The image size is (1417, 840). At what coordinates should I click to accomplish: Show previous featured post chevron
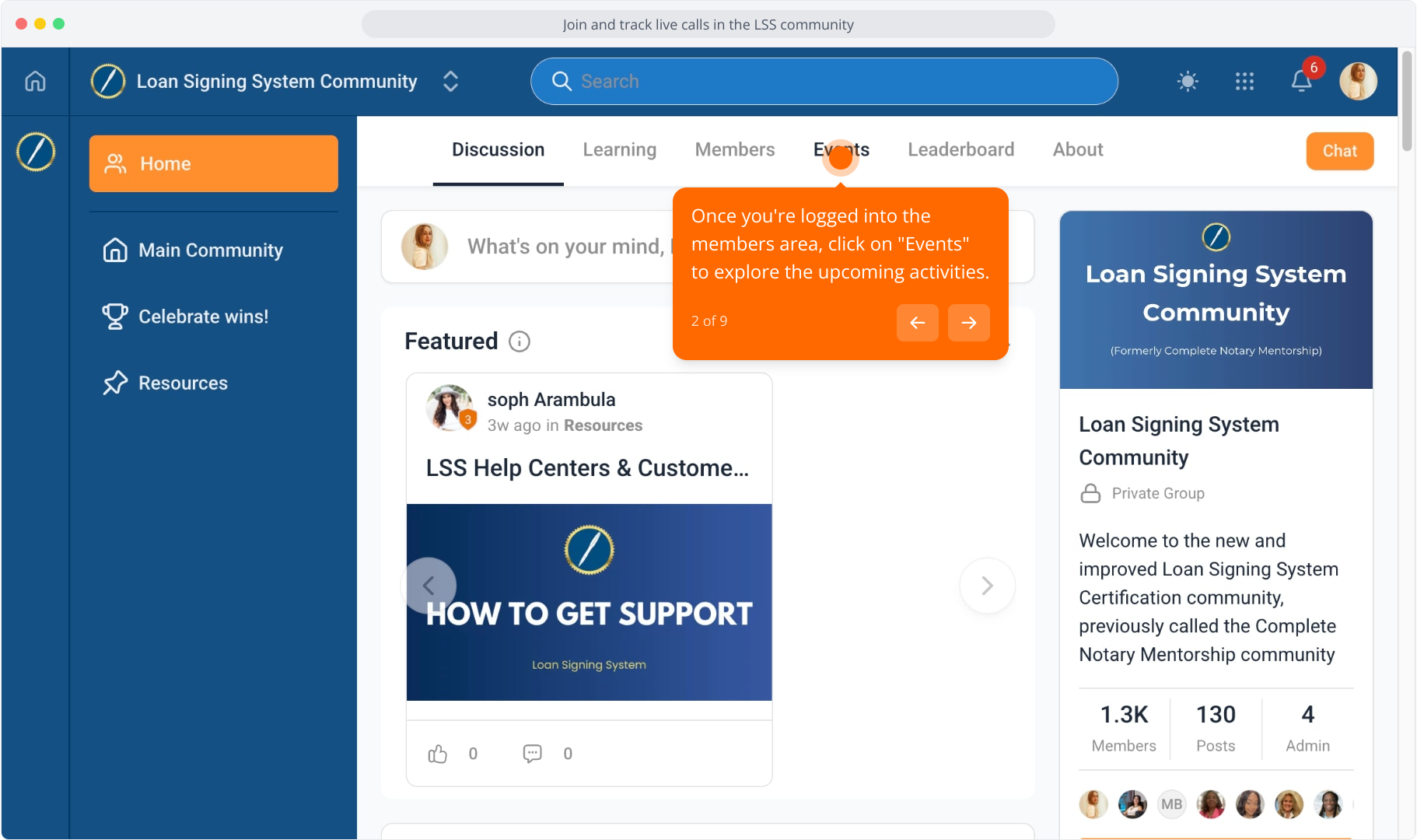point(429,585)
